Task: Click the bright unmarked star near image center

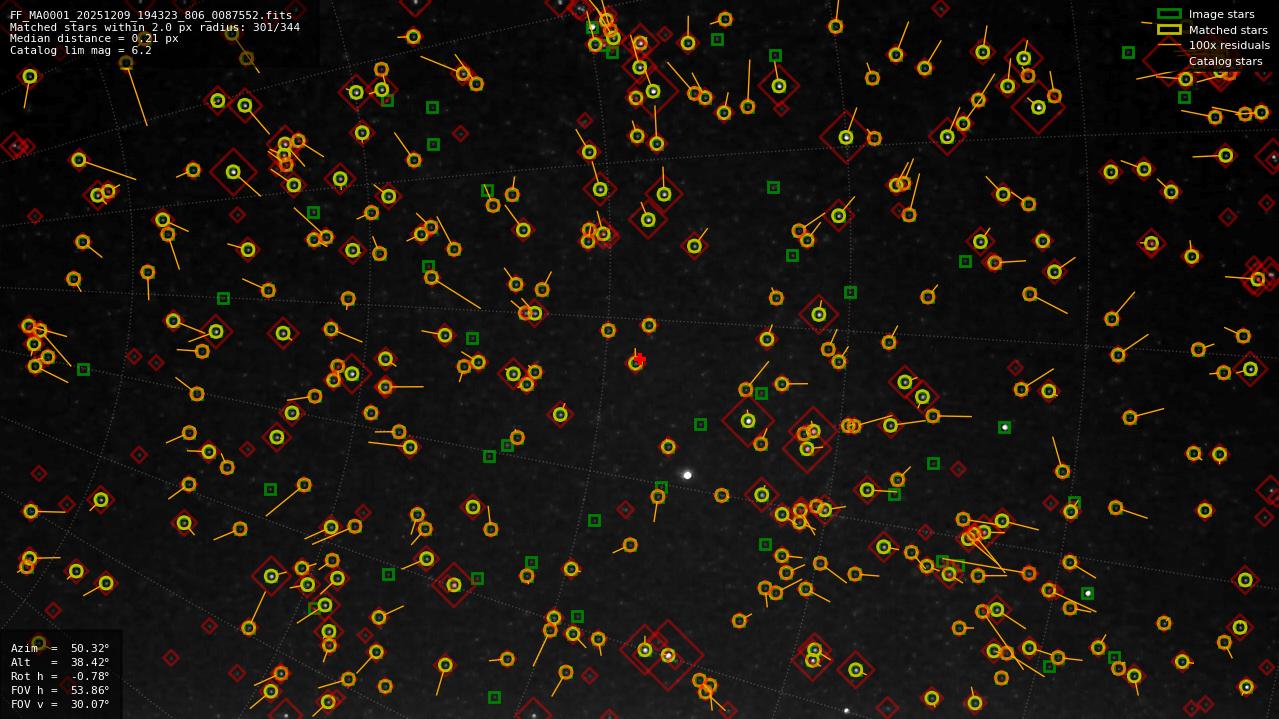Action: tap(686, 473)
